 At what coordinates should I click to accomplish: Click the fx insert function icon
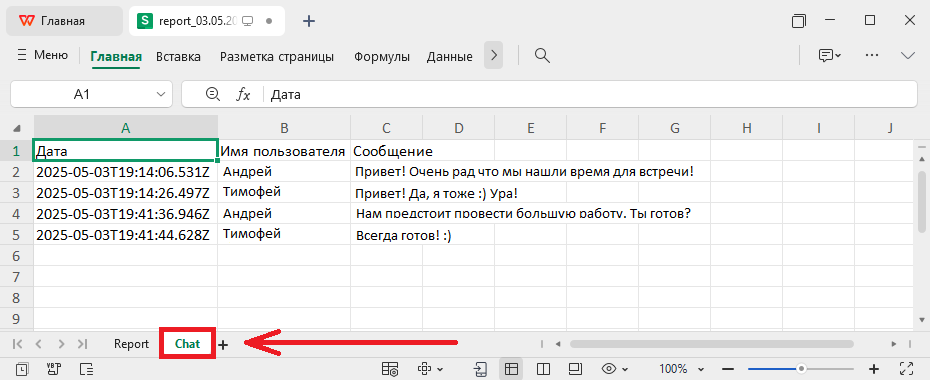click(243, 94)
